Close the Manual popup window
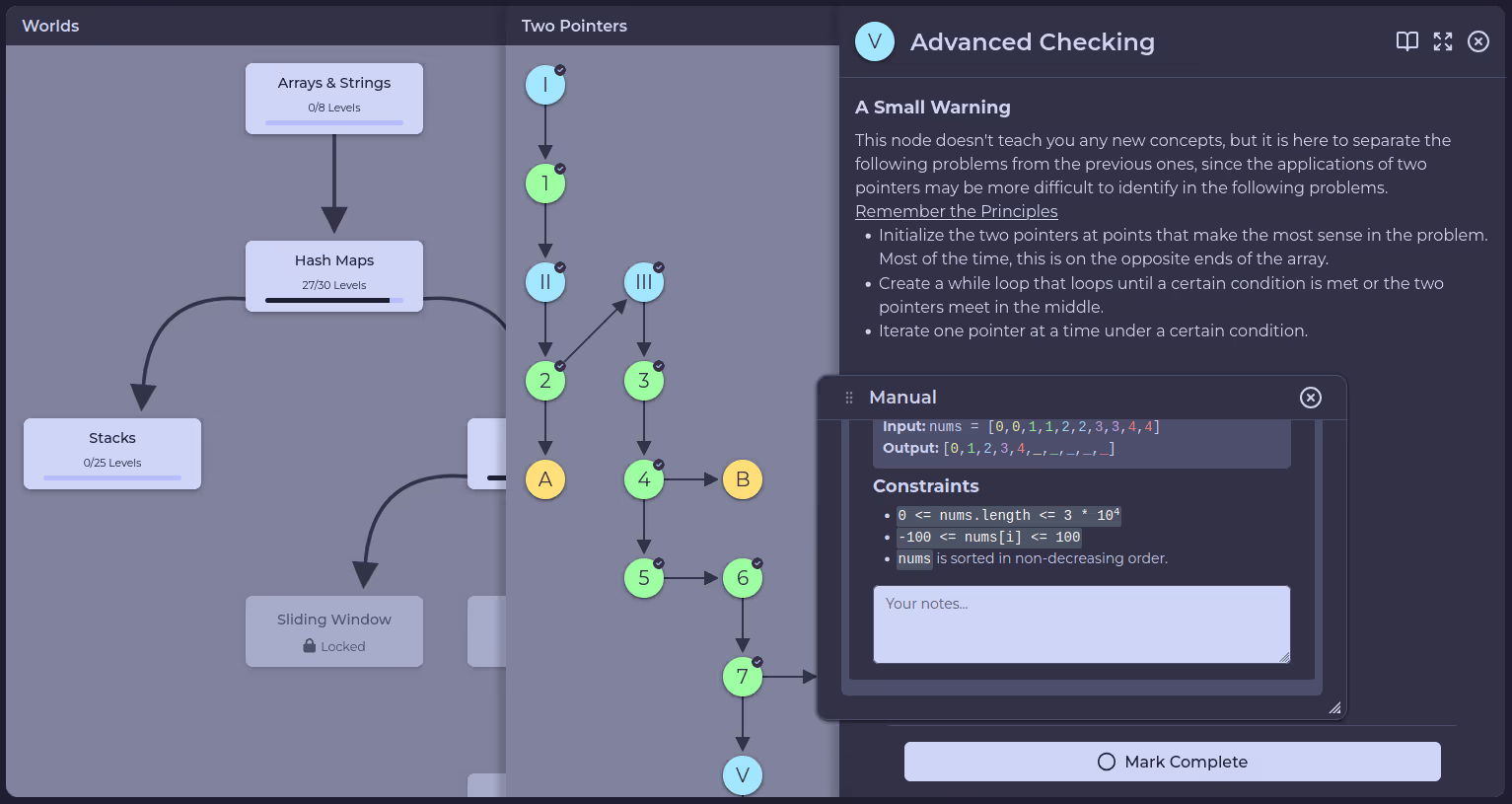 click(1310, 398)
